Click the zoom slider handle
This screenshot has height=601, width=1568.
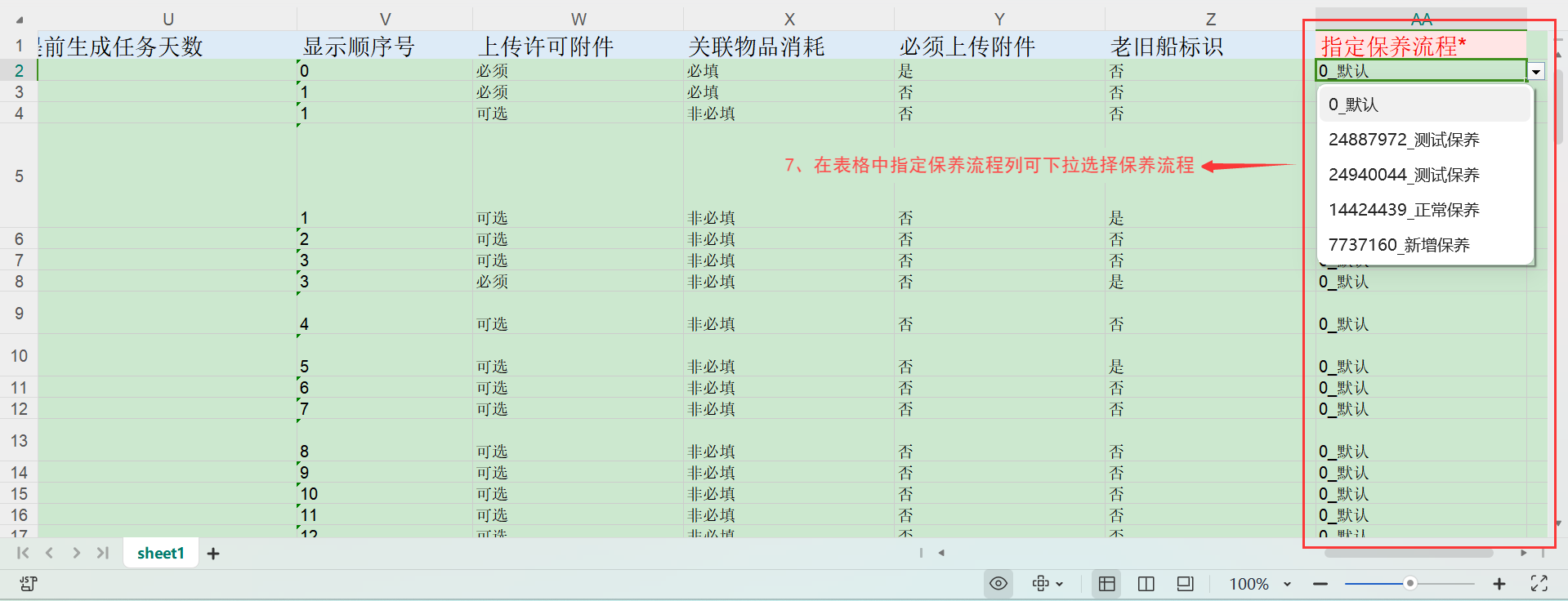point(1410,583)
